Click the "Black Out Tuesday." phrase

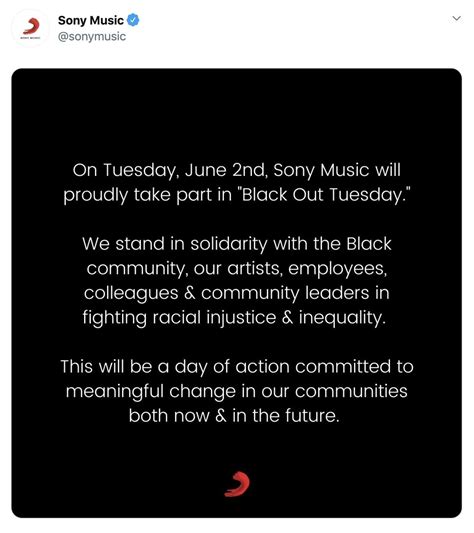click(x=325, y=195)
